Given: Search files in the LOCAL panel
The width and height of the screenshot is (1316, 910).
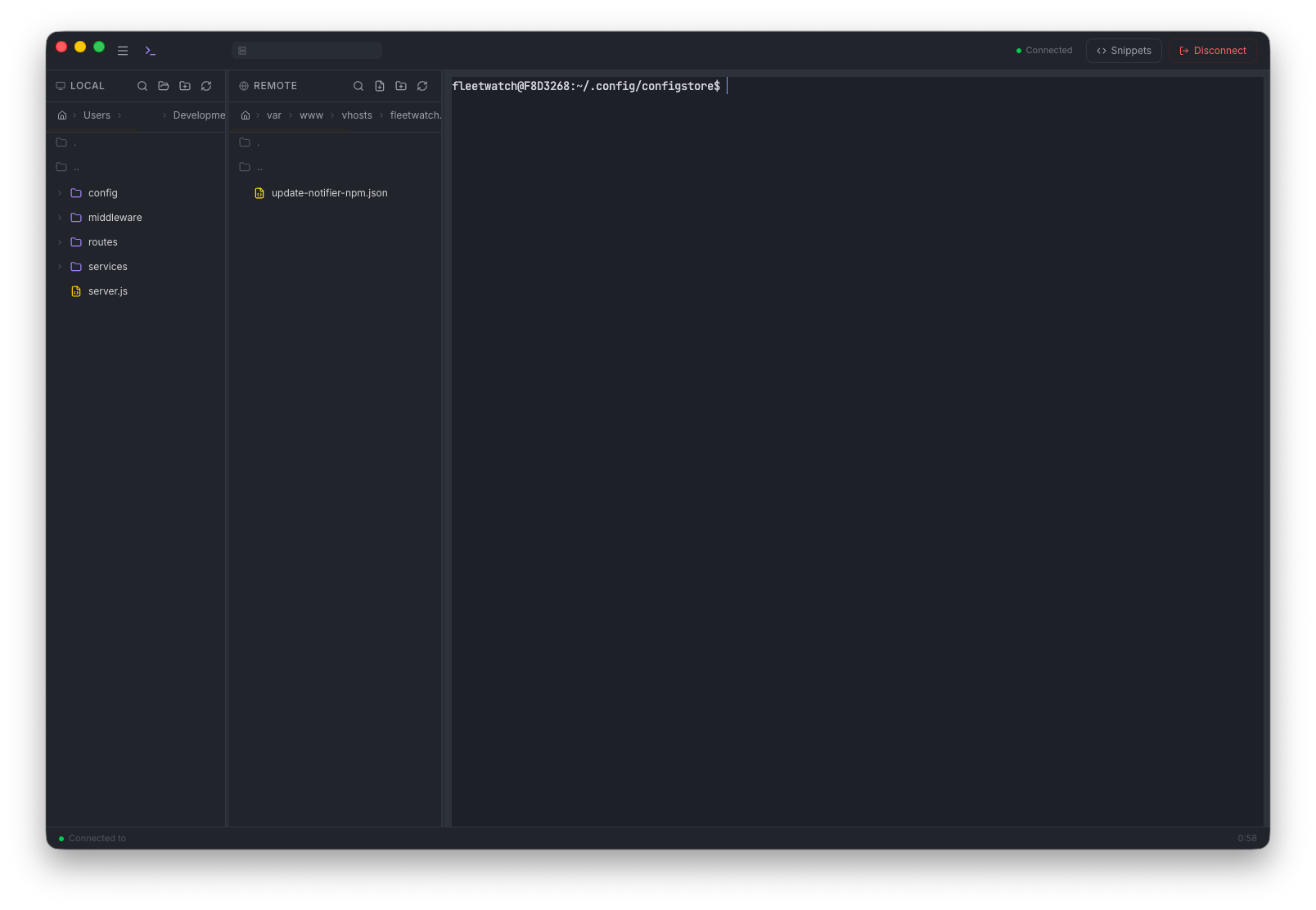Looking at the screenshot, I should pyautogui.click(x=142, y=86).
